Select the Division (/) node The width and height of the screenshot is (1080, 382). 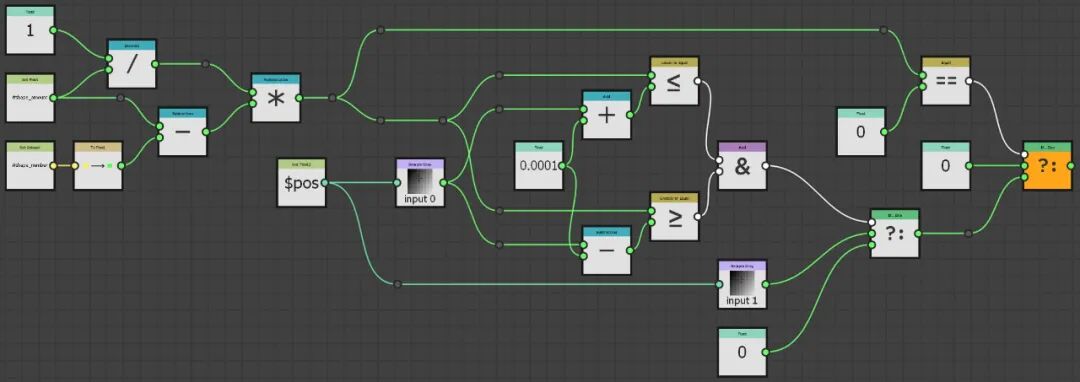point(132,64)
